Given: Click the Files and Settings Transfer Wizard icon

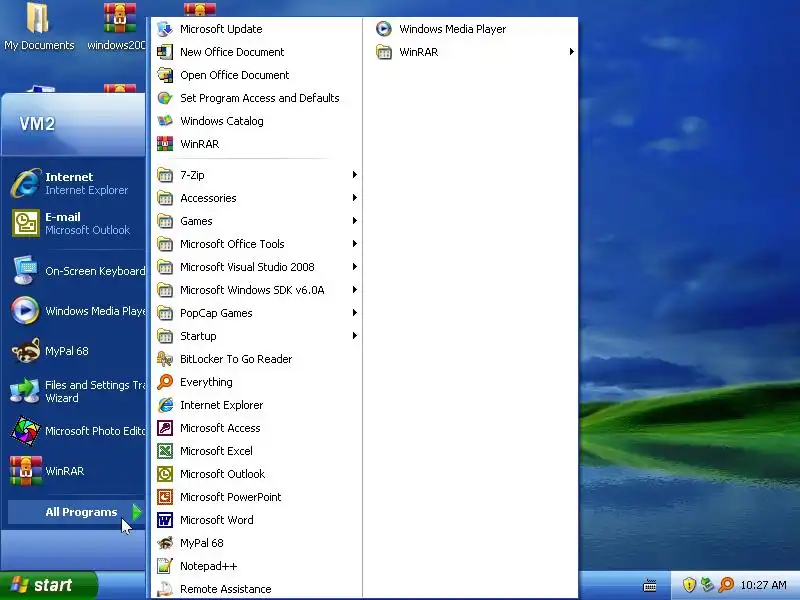Looking at the screenshot, I should point(24,391).
